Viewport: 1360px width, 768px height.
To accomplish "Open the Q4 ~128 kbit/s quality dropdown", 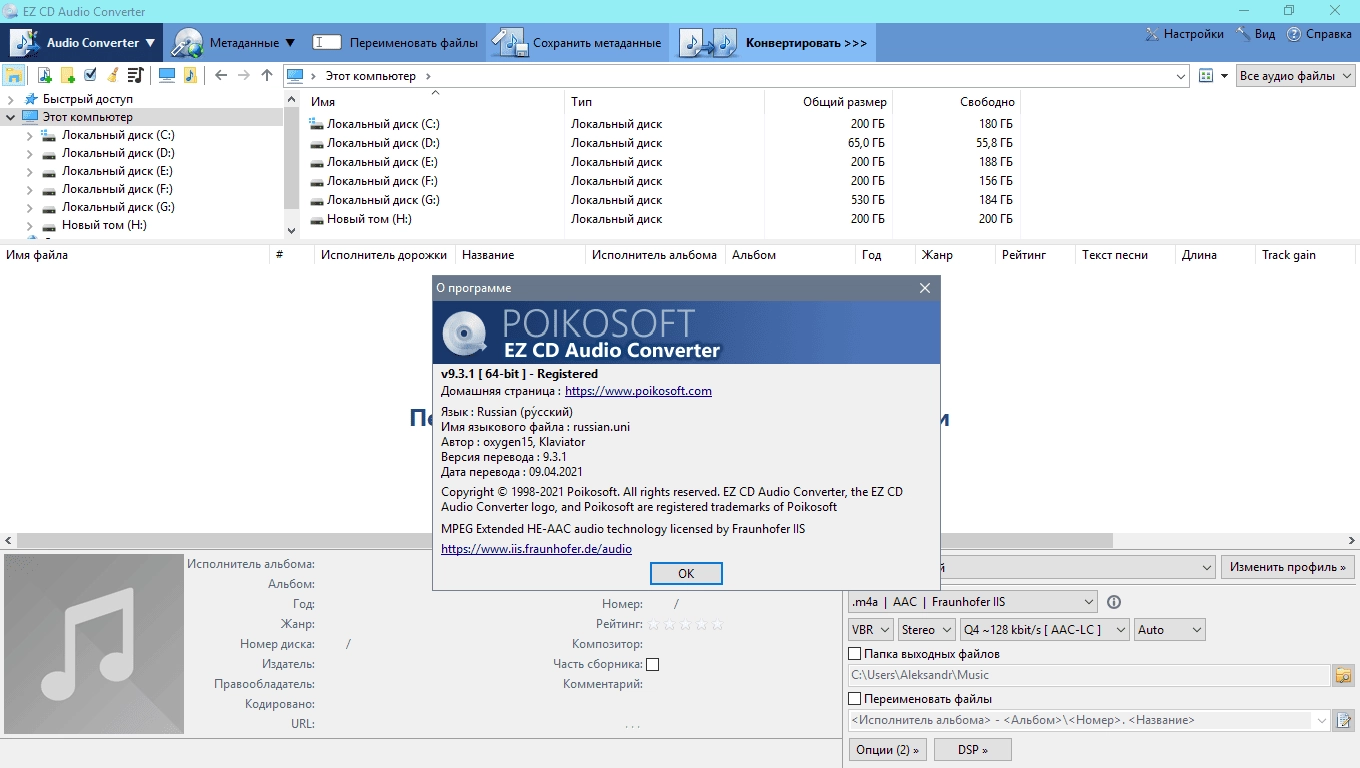I will 1044,630.
